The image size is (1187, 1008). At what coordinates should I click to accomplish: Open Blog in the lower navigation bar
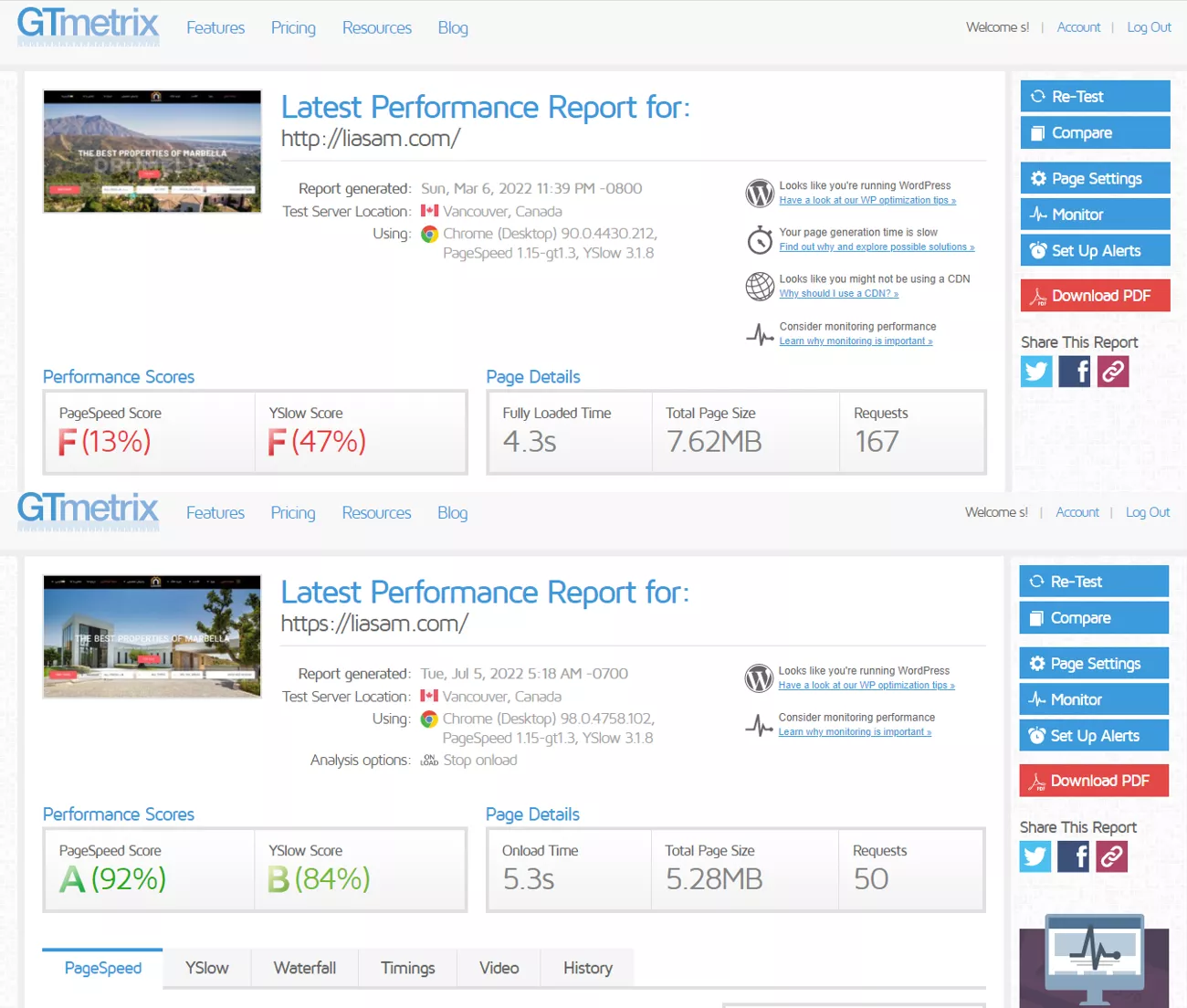(x=452, y=513)
